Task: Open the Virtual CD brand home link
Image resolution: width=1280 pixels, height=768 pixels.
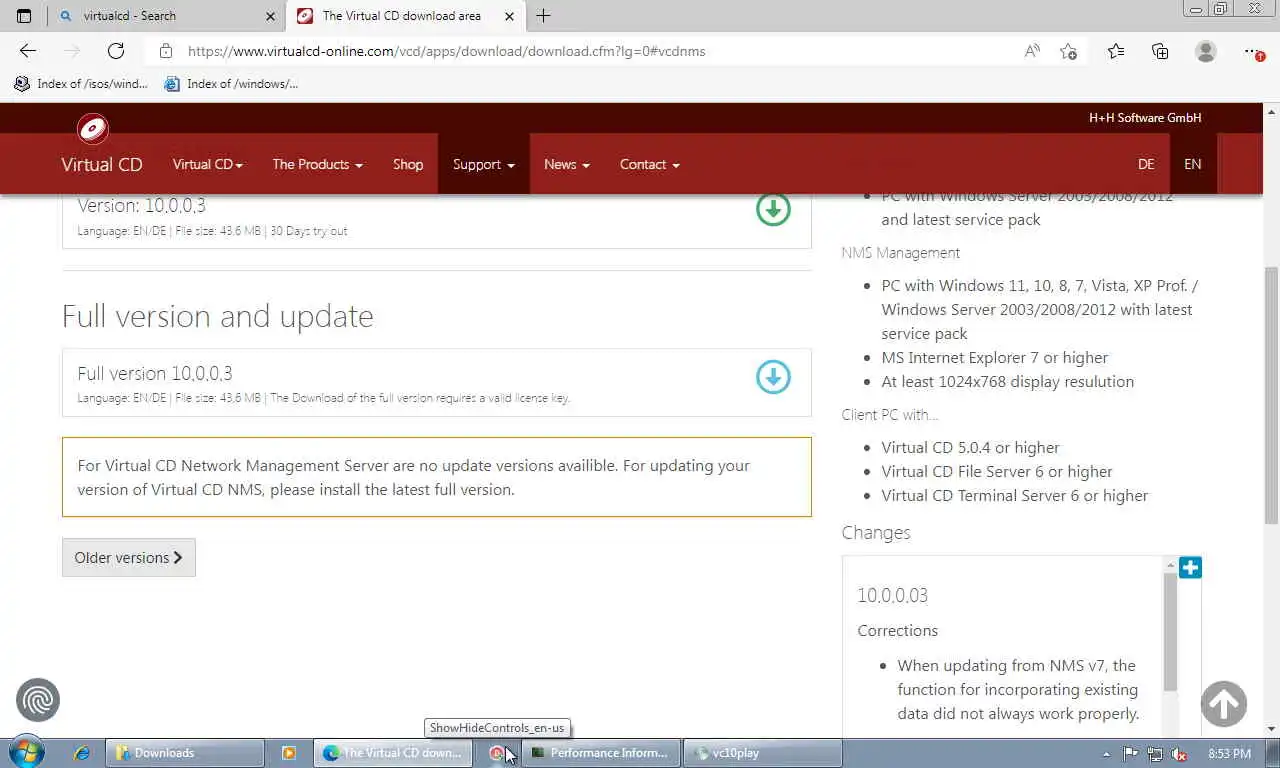Action: [x=102, y=164]
